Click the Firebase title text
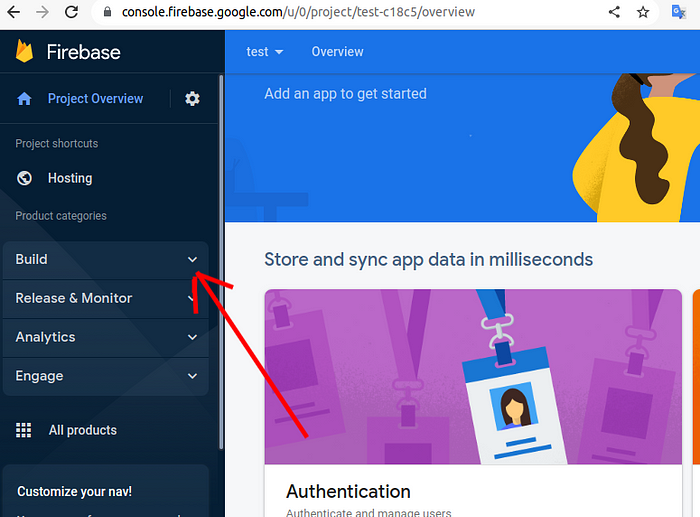This screenshot has width=700, height=517. point(83,52)
